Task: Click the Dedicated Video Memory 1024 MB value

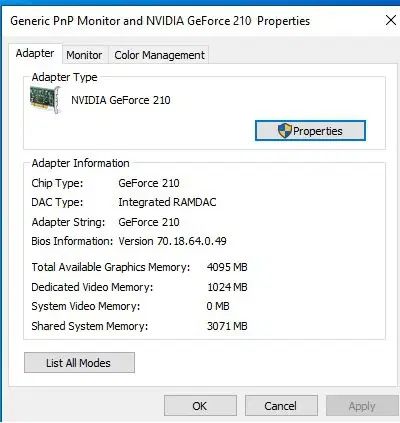Action: coord(227,287)
